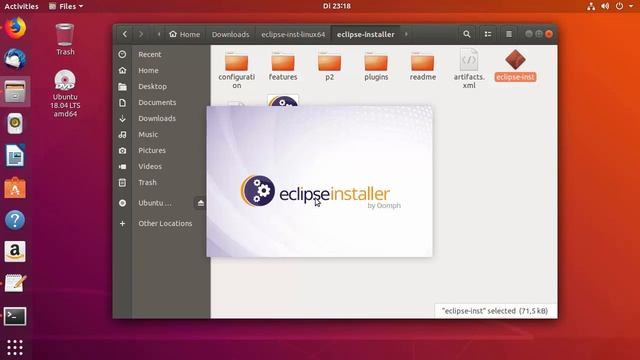Navigate to Downloads in the path bar

tap(231, 34)
